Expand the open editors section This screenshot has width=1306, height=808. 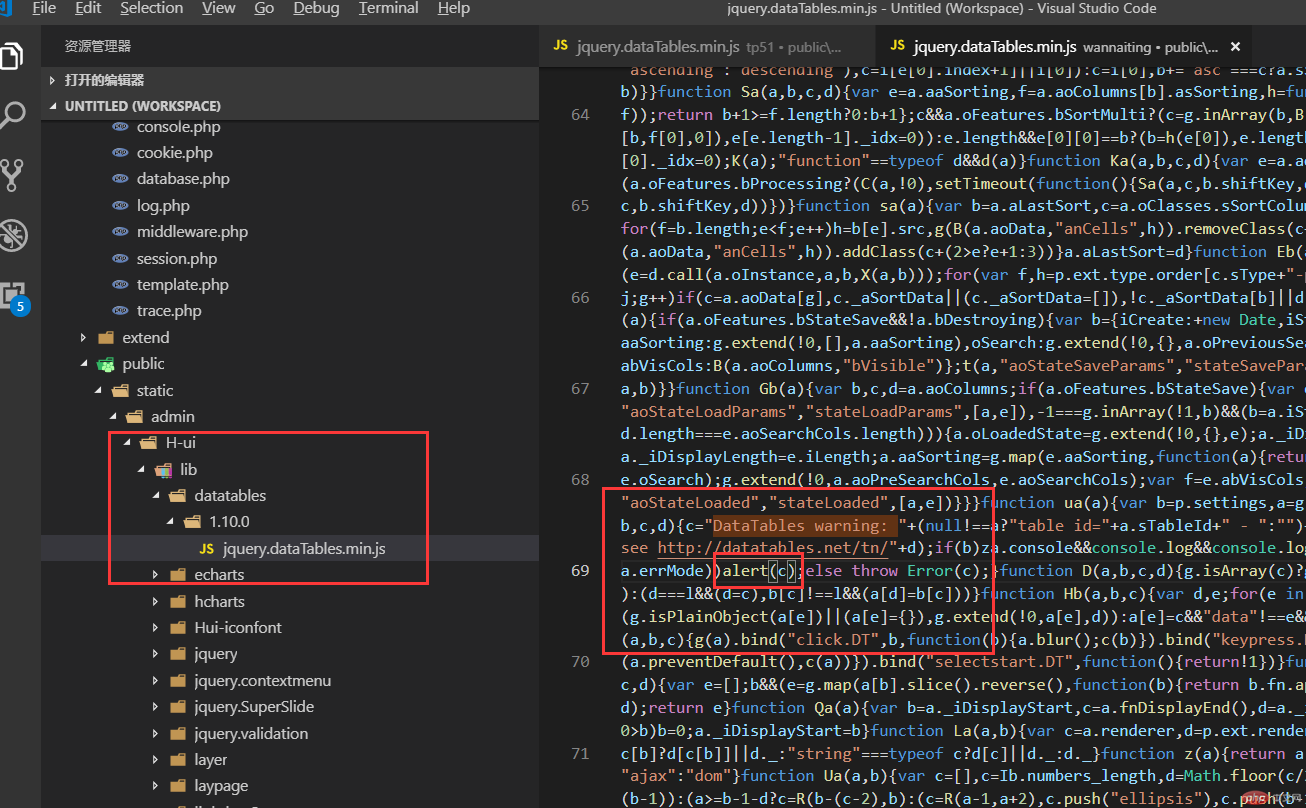click(x=290, y=80)
